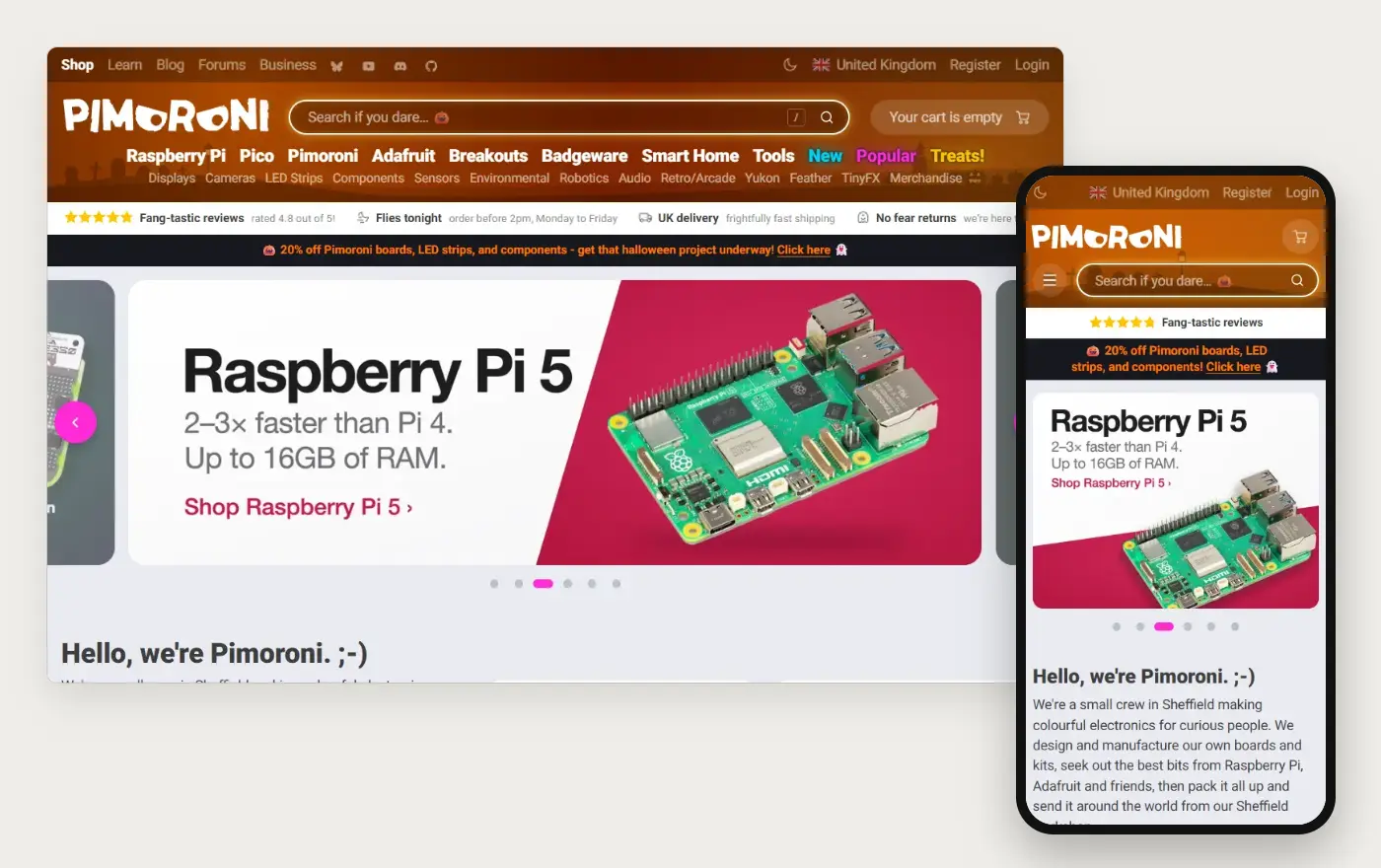Click Register in the desktop header
The image size is (1381, 868).
tap(976, 65)
